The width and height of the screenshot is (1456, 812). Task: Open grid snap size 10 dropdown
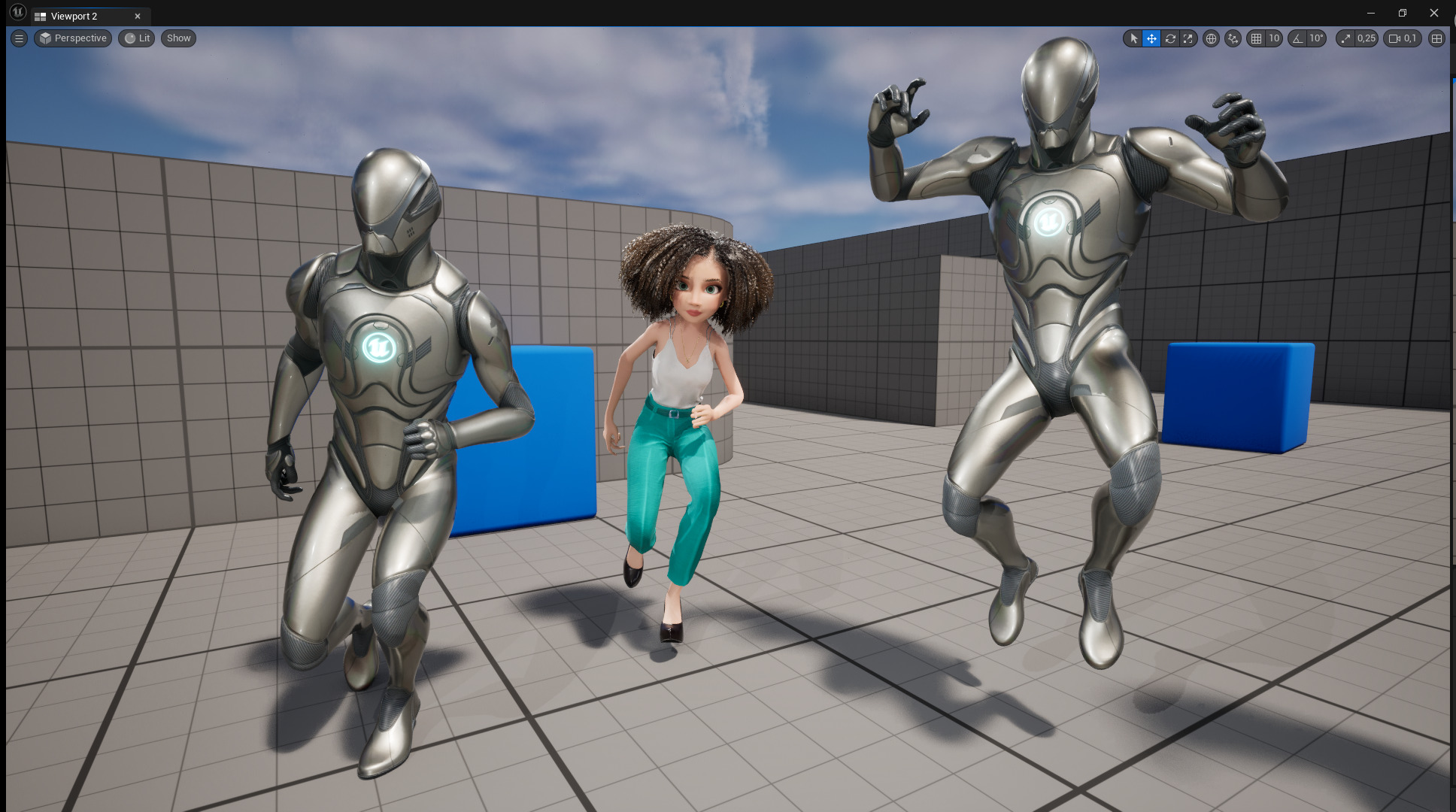pyautogui.click(x=1274, y=38)
